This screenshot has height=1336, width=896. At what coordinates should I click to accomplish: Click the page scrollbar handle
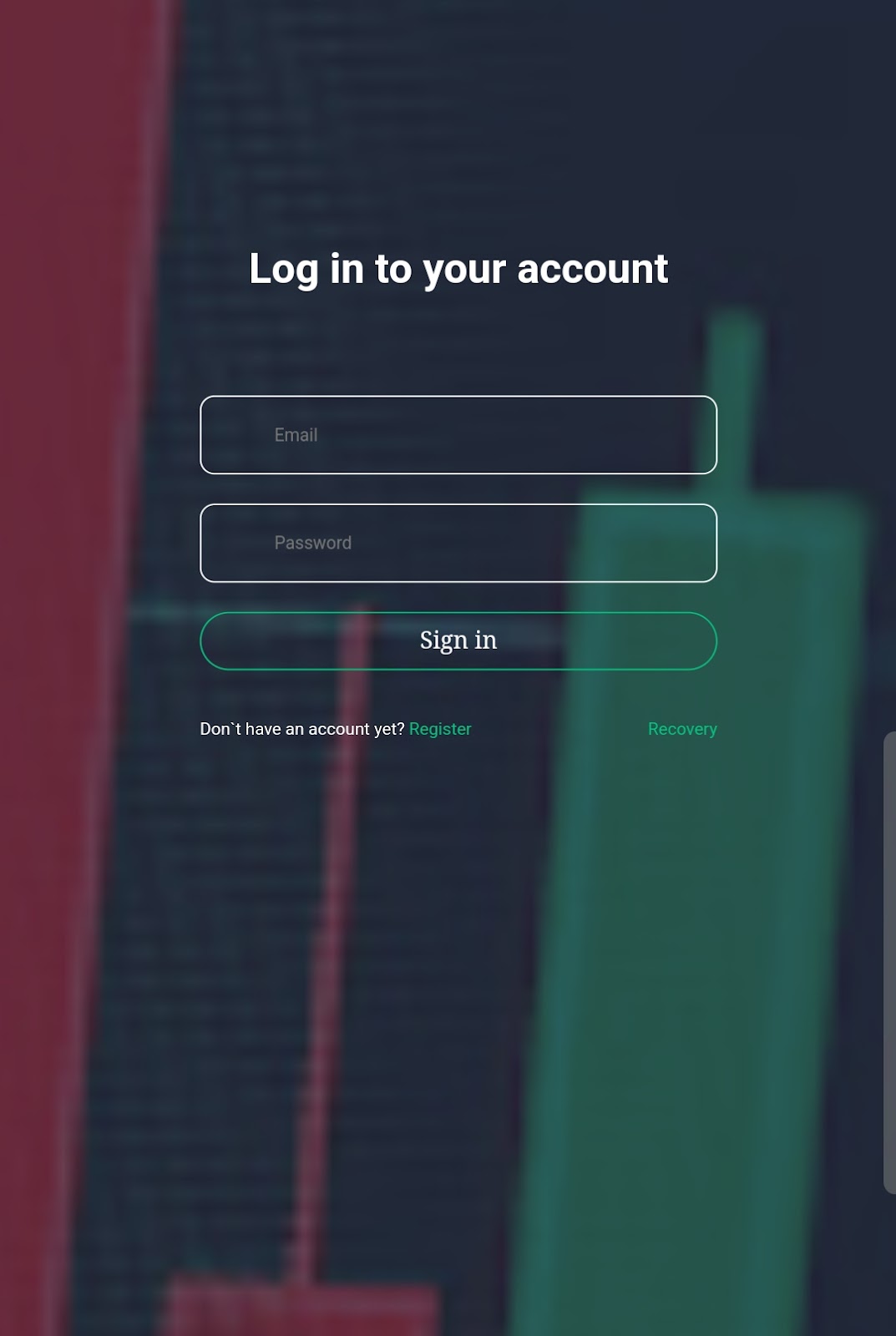(x=889, y=963)
